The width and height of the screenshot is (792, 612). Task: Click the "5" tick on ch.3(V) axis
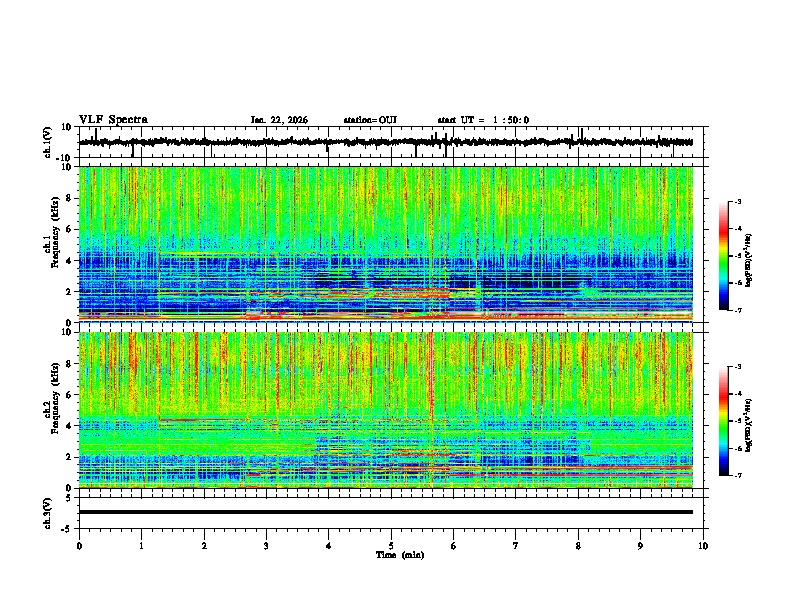click(69, 497)
